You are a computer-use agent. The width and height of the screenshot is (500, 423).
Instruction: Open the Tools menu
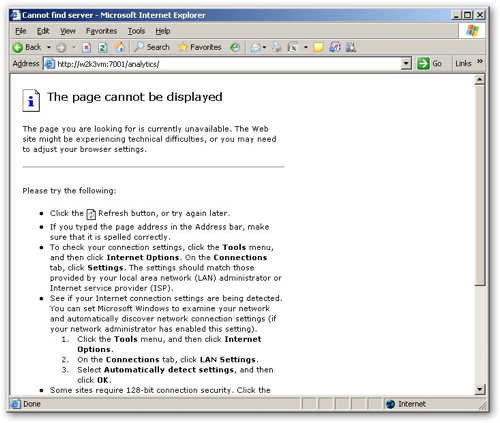[136, 31]
